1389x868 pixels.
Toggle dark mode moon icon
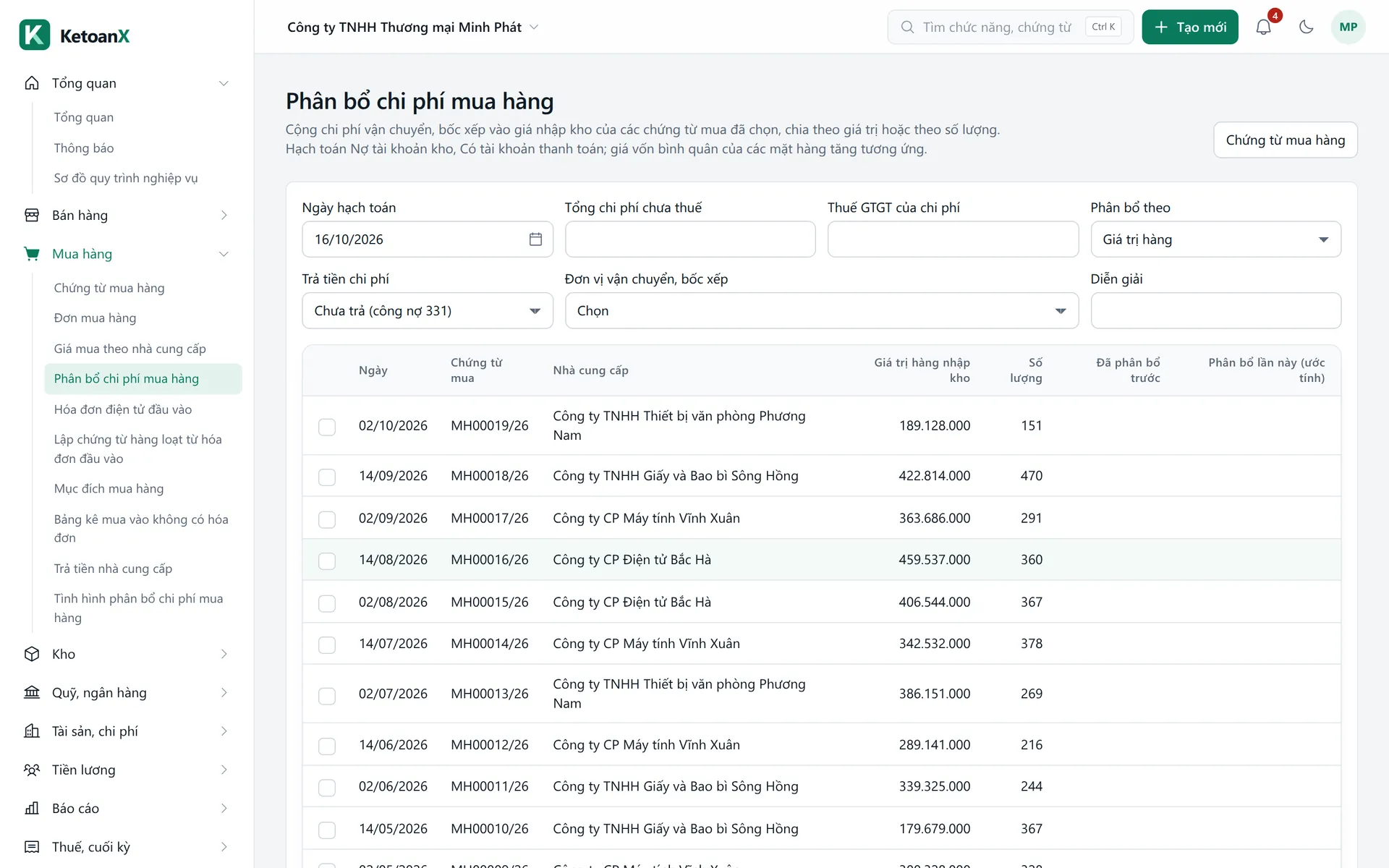(x=1306, y=27)
